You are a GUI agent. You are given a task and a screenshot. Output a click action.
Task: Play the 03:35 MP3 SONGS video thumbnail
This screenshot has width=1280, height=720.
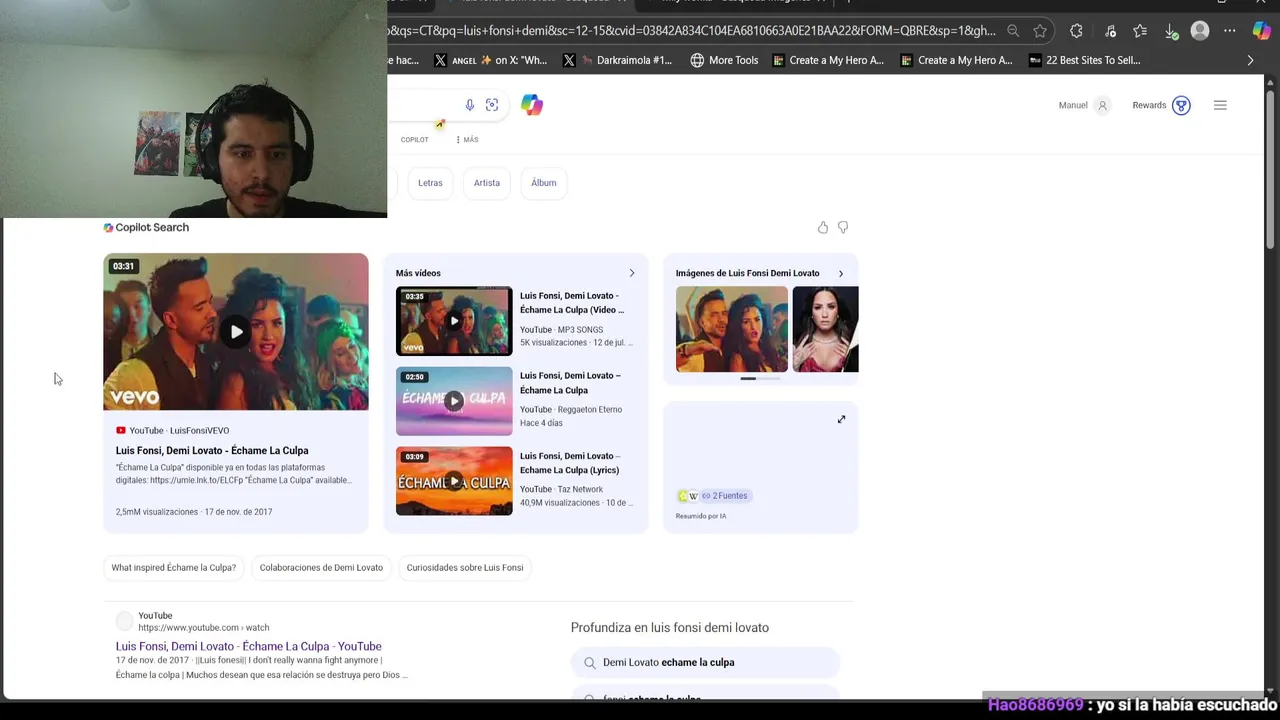click(454, 321)
